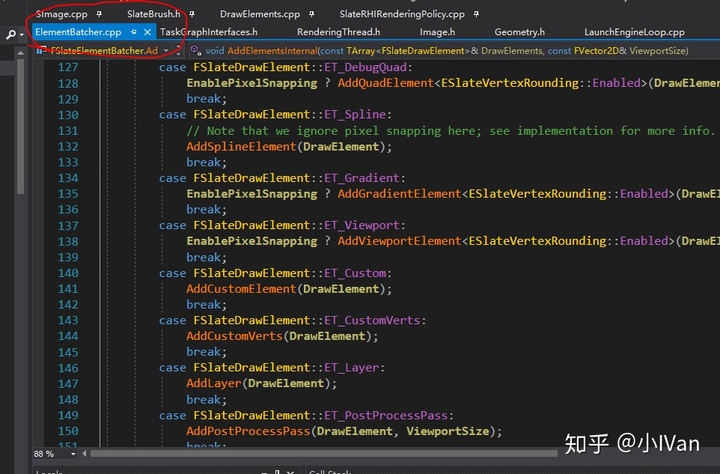Click the FVector2D parameter type in the navigation bar
720x474 pixels.
(x=596, y=51)
